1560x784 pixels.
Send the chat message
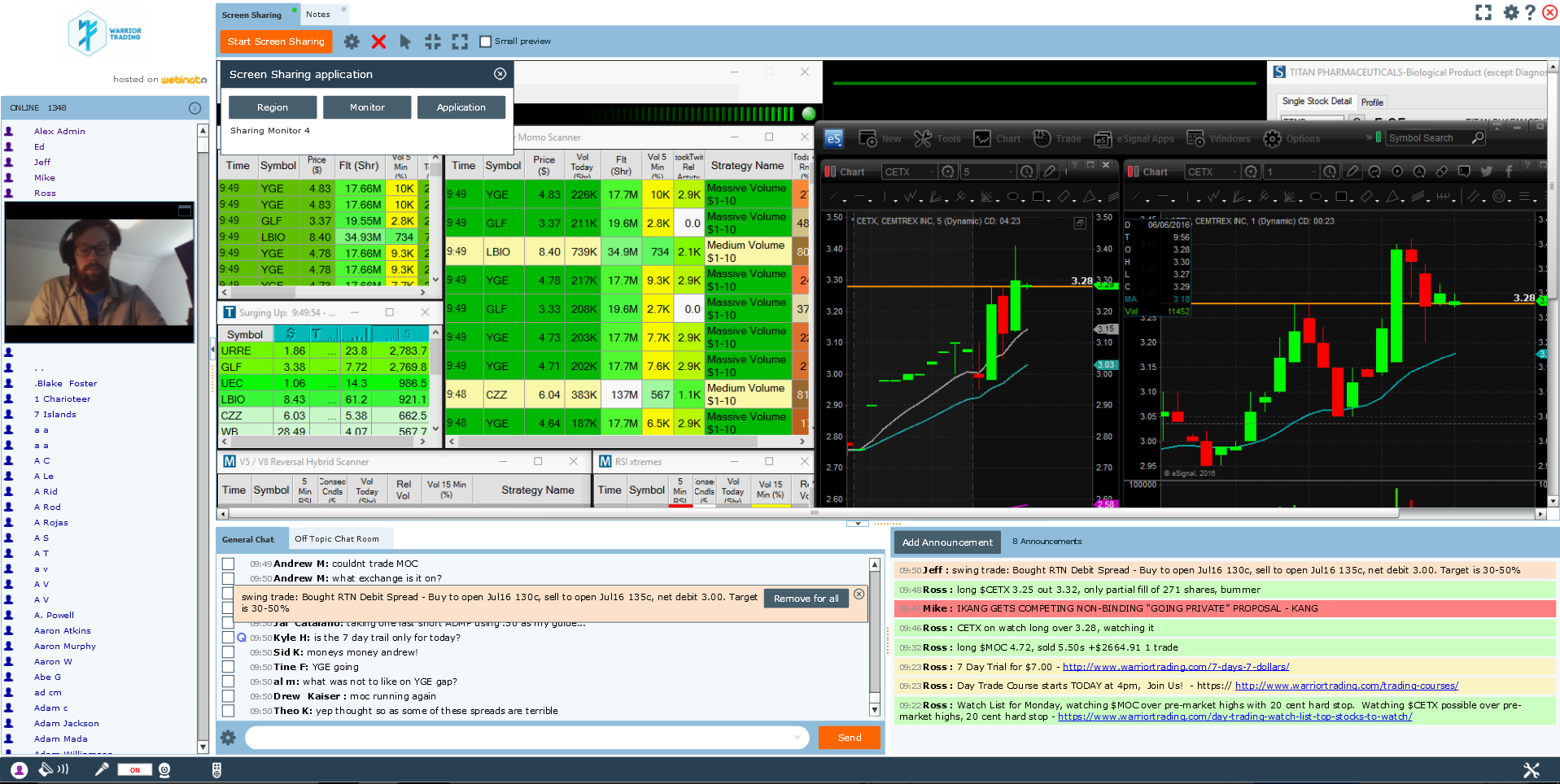[x=849, y=738]
